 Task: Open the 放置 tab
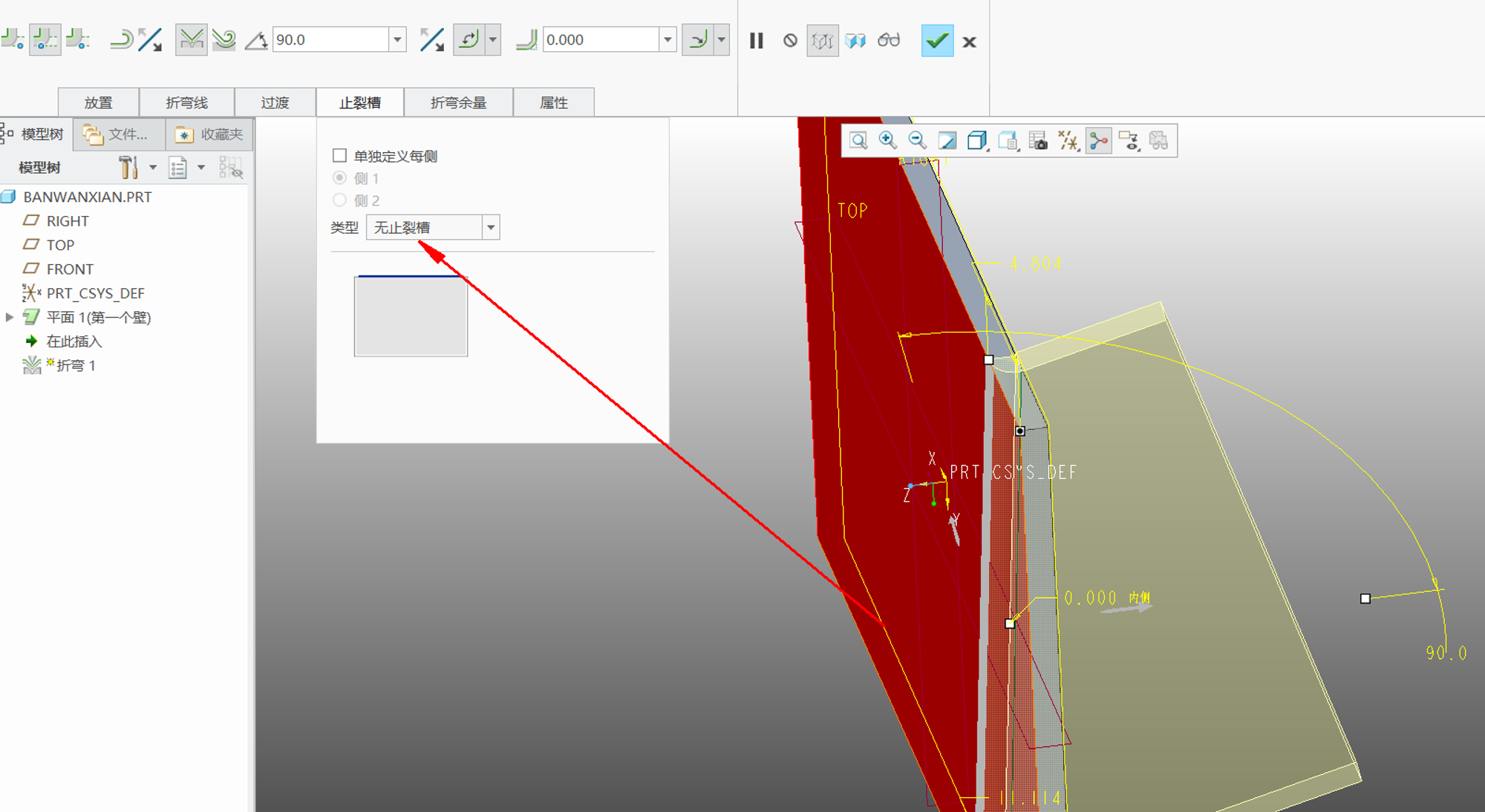pos(99,102)
